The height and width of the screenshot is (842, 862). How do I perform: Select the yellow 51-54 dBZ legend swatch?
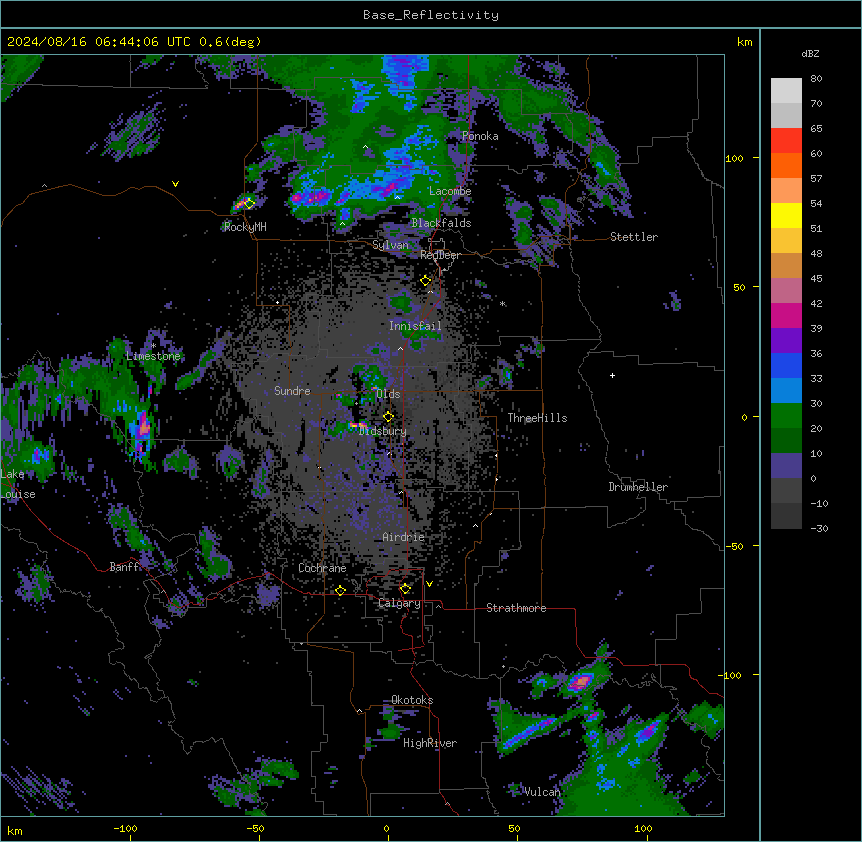pos(786,215)
